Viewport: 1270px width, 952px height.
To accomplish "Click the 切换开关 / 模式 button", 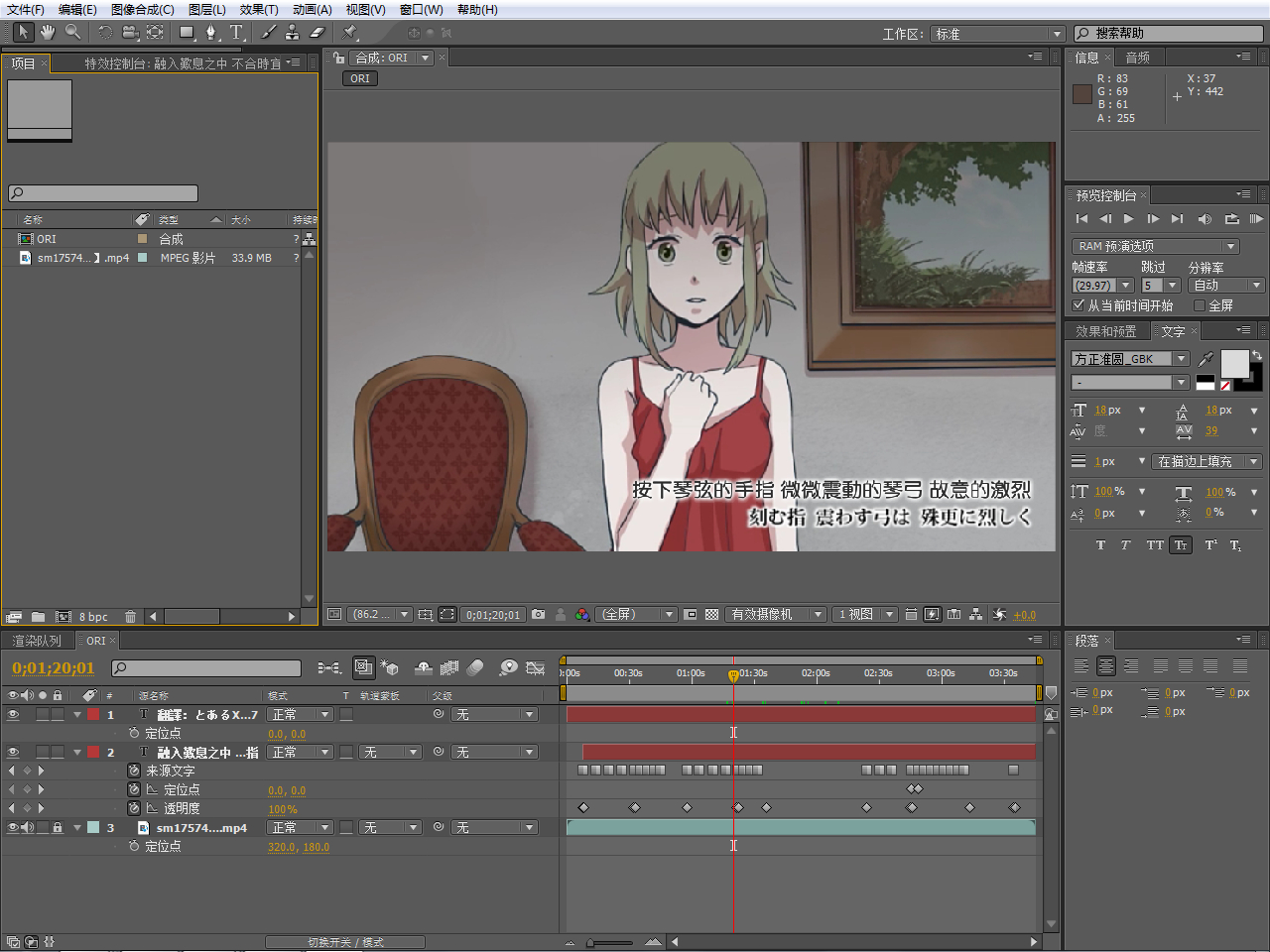I will click(345, 942).
